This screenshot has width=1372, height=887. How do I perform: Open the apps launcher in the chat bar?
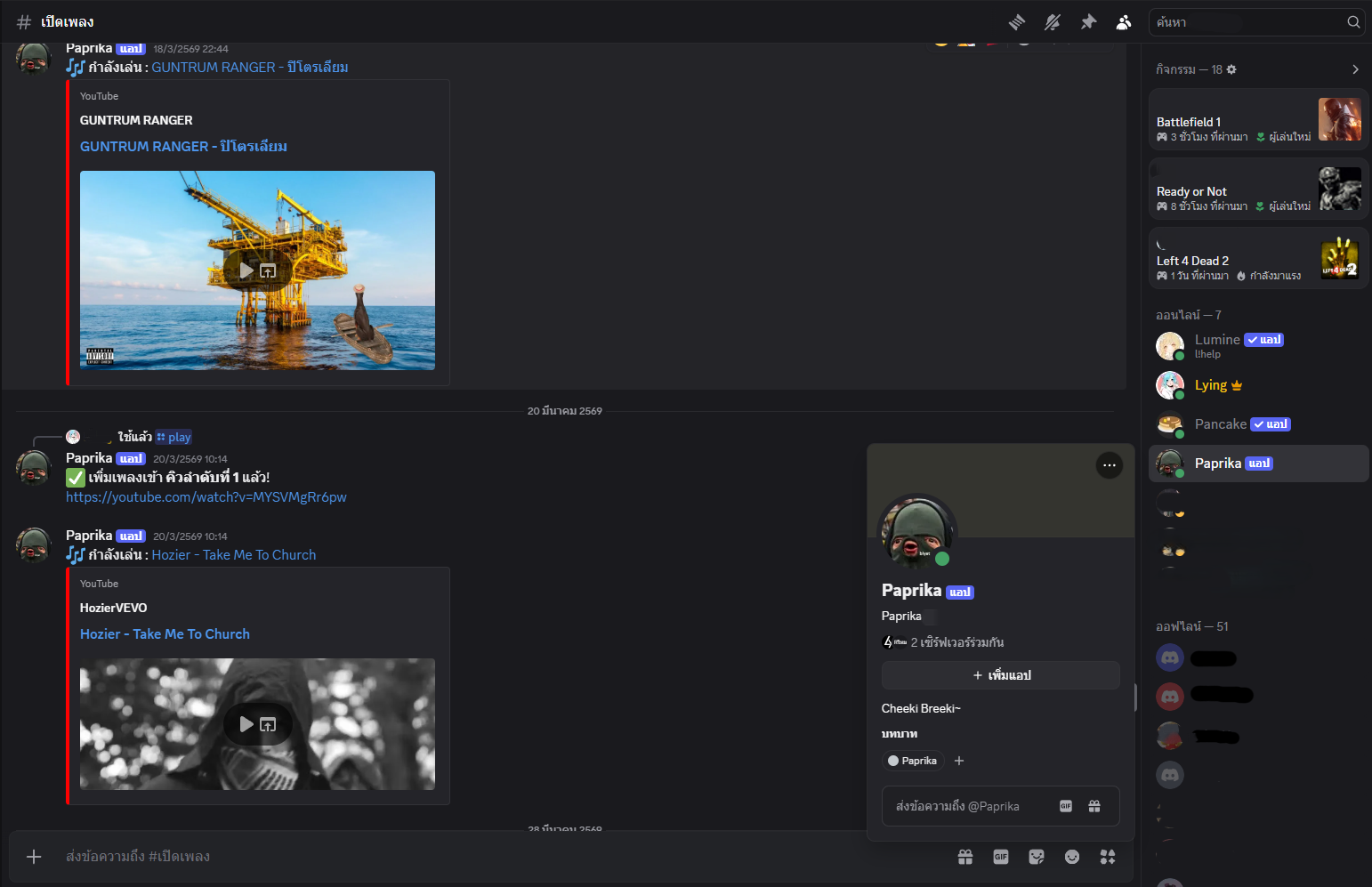click(1108, 857)
